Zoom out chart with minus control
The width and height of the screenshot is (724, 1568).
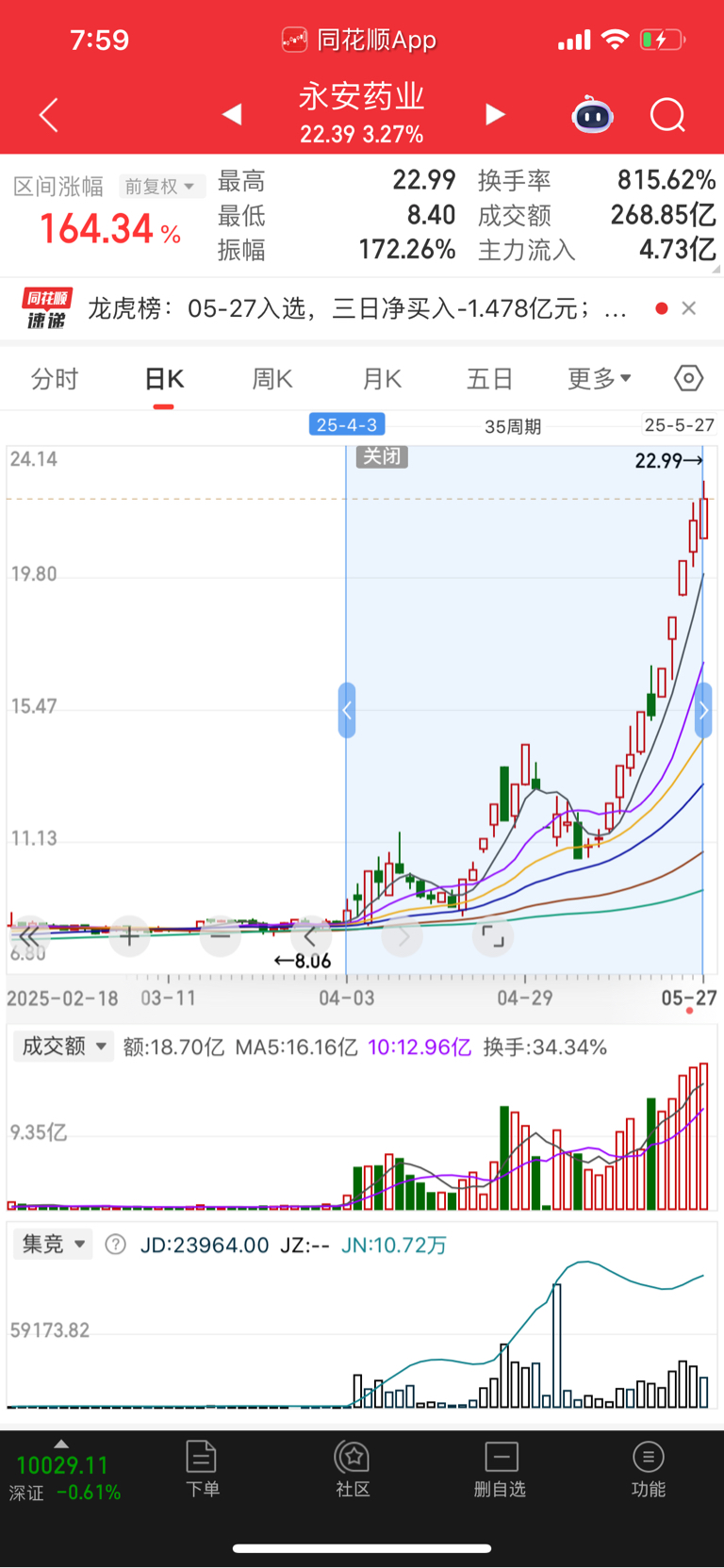[220, 936]
